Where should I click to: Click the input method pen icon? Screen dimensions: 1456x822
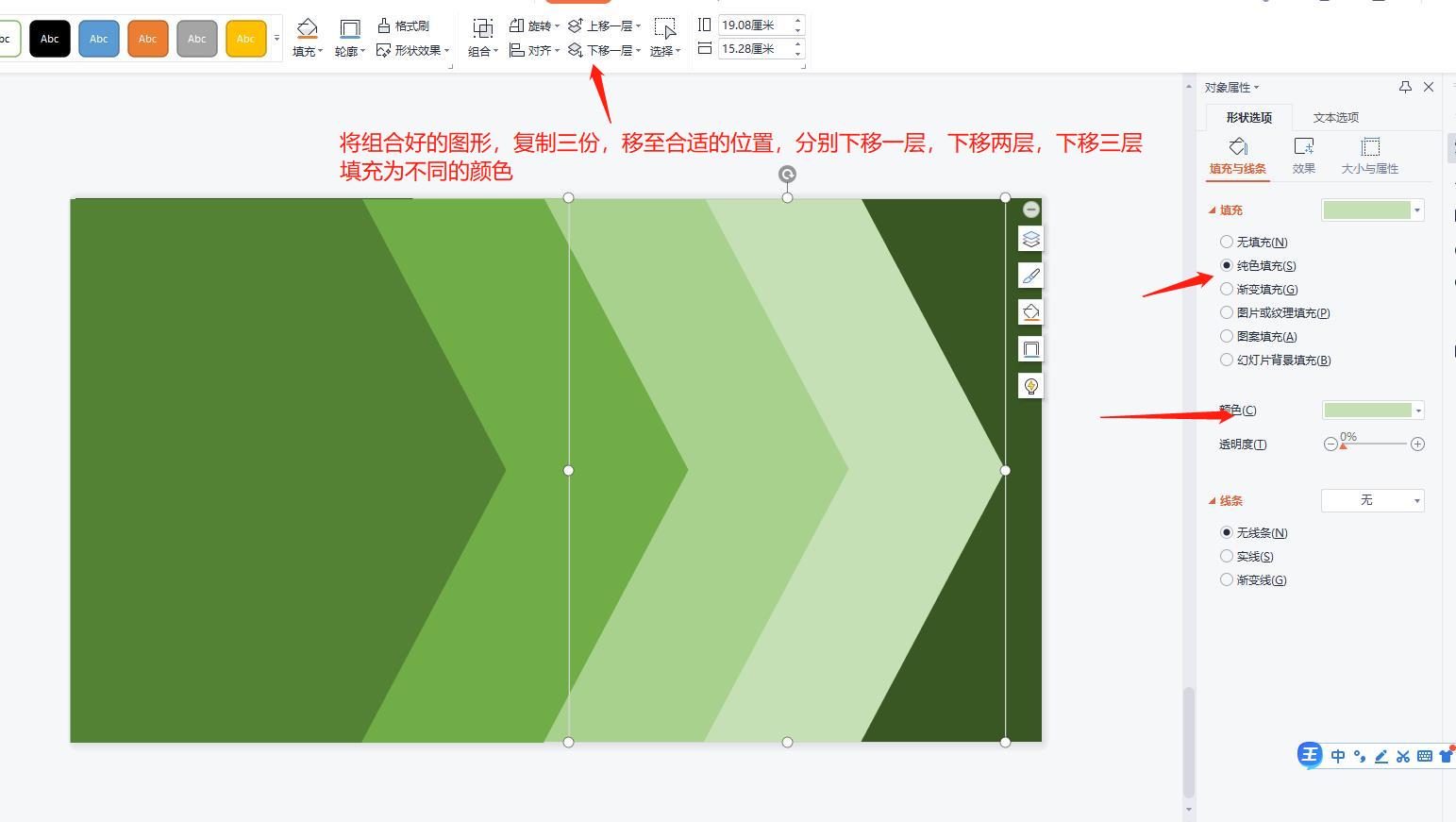(1381, 756)
